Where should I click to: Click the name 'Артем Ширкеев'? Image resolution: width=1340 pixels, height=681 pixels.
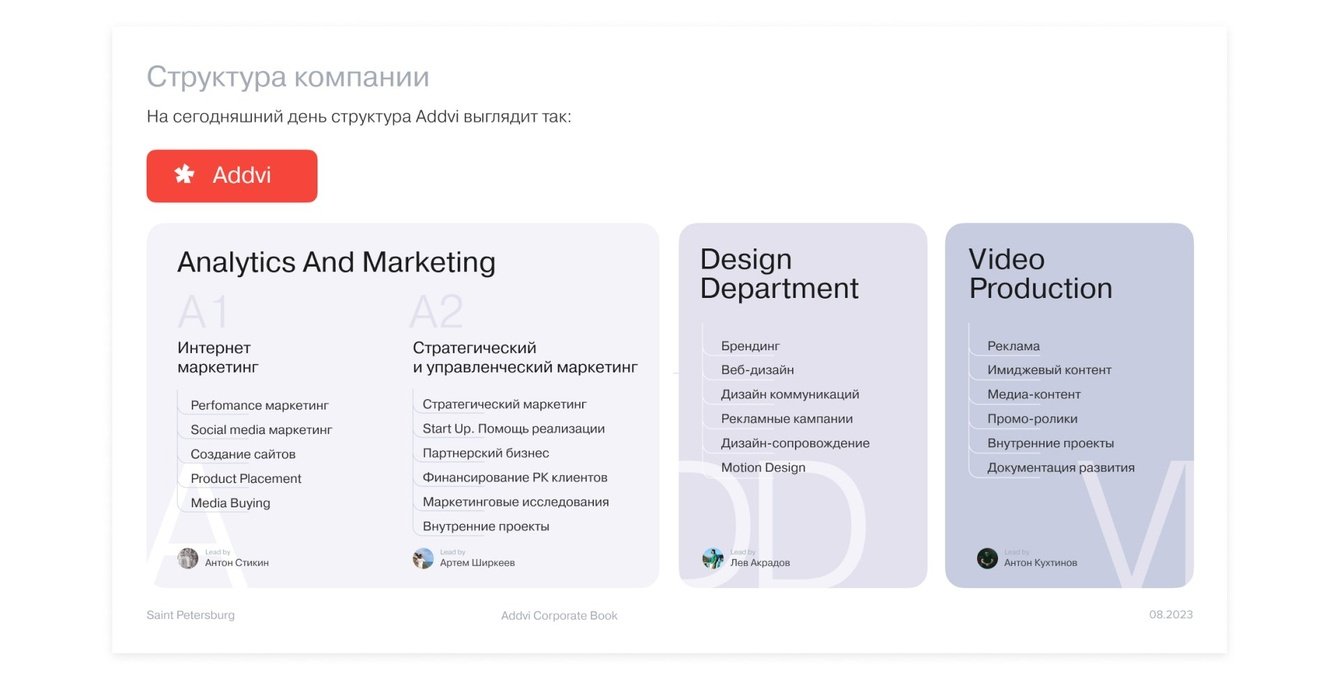coord(477,563)
